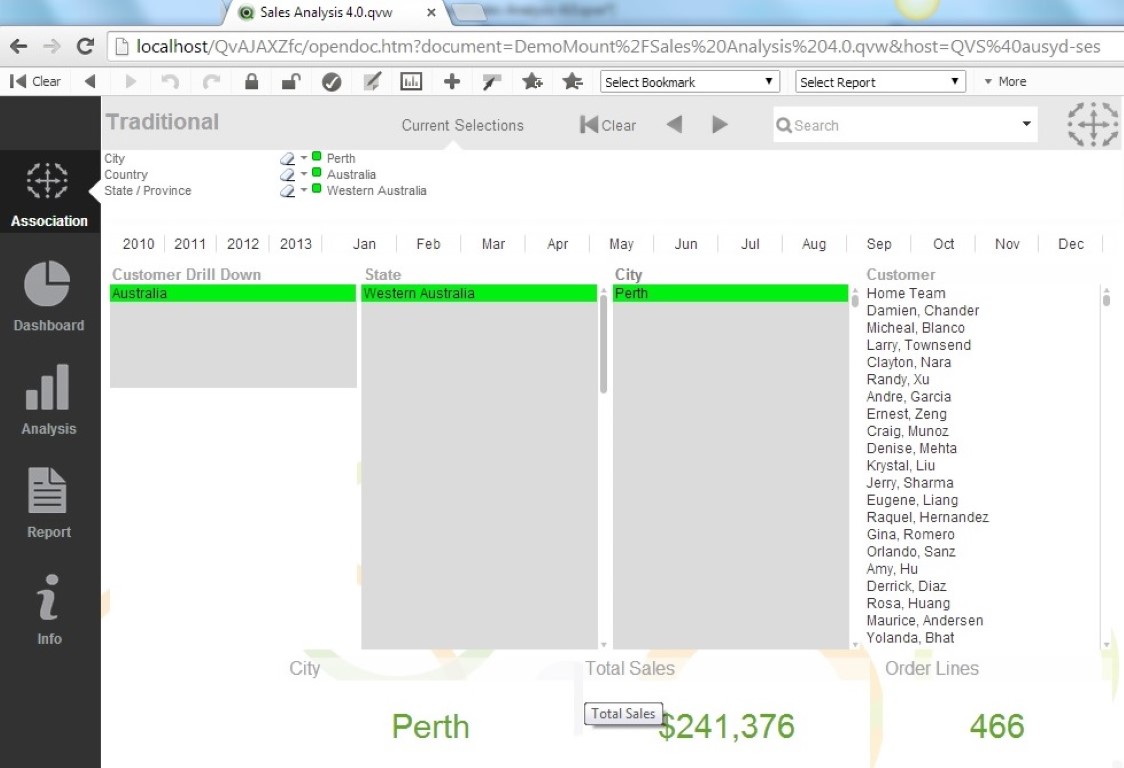Screen dimensions: 1124x768
Task: Toggle the Jan month filter
Action: (364, 244)
